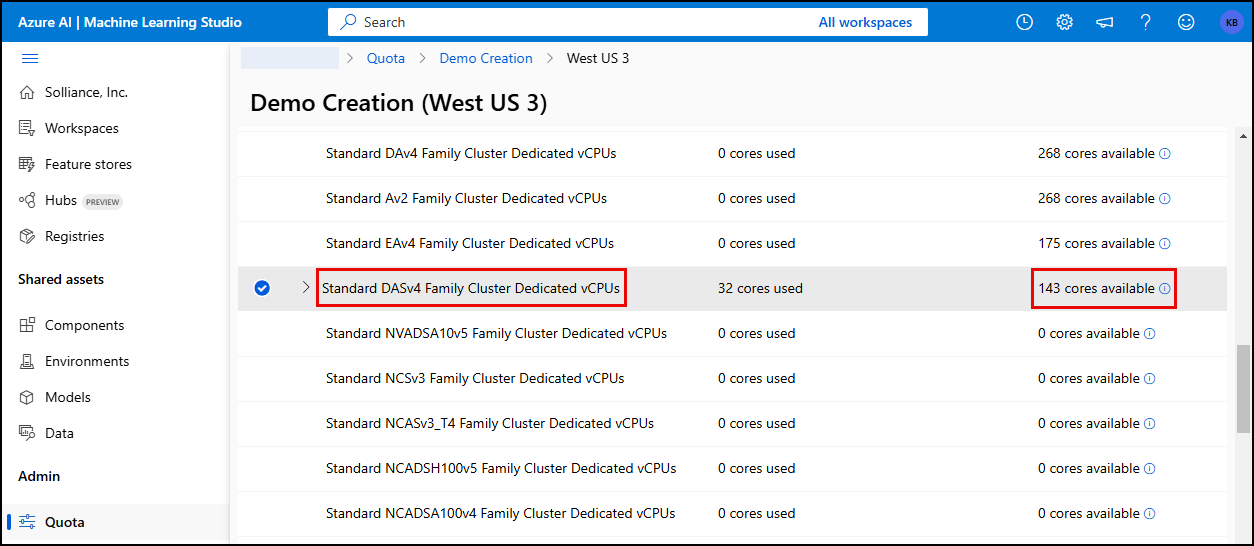Click the West US 3 breadcrumb
1254x546 pixels.
click(x=598, y=58)
